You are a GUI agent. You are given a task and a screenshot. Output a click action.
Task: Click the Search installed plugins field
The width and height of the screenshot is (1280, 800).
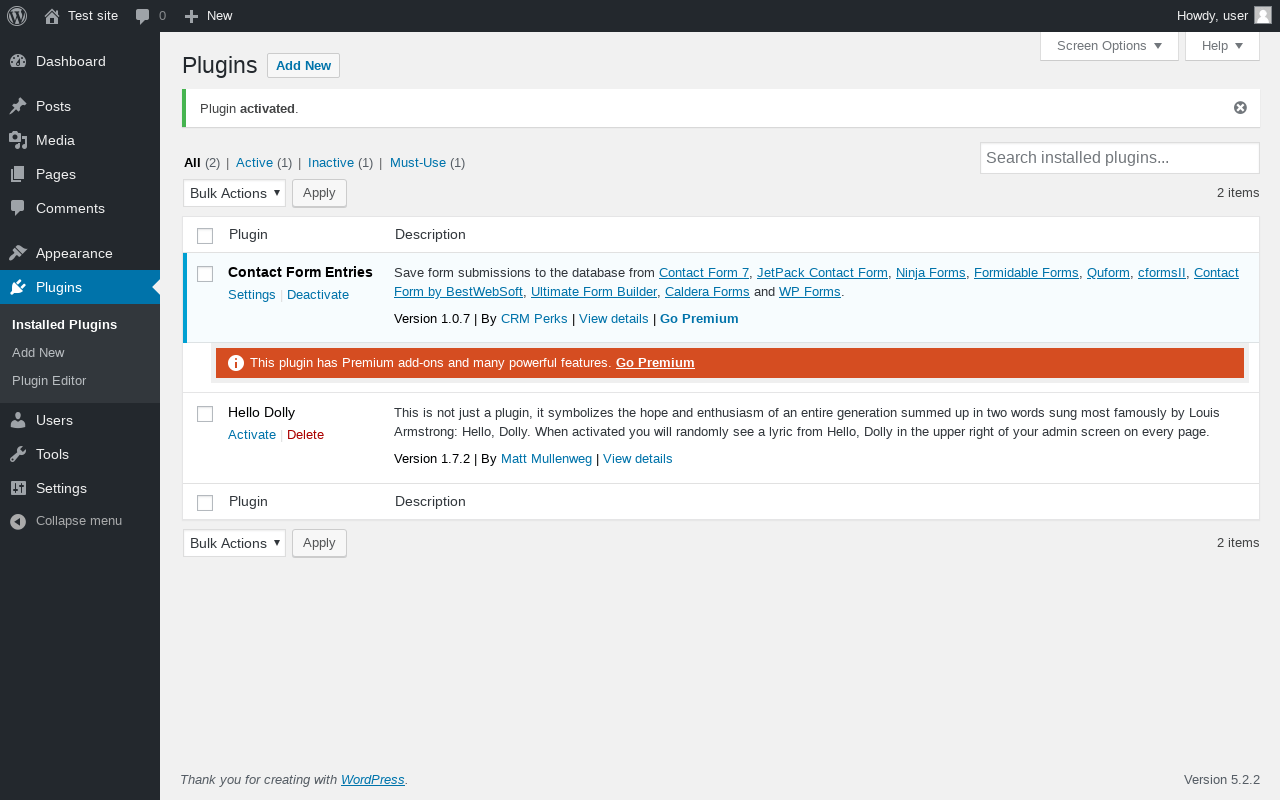coord(1120,158)
